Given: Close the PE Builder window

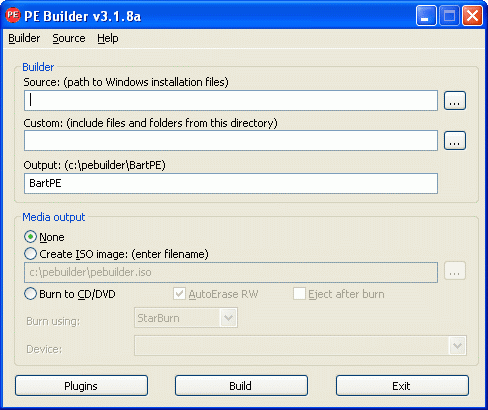Looking at the screenshot, I should pyautogui.click(x=472, y=16).
